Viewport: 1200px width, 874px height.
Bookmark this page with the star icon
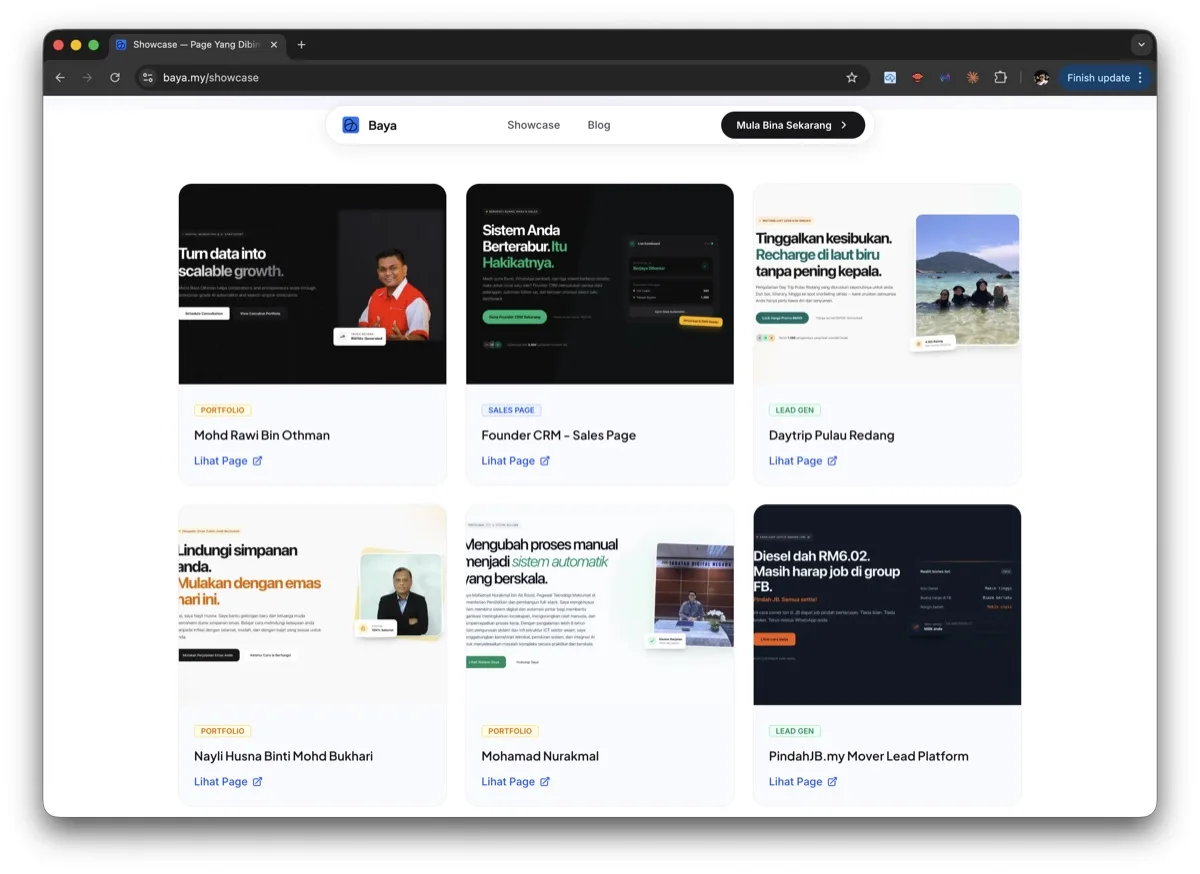[851, 77]
